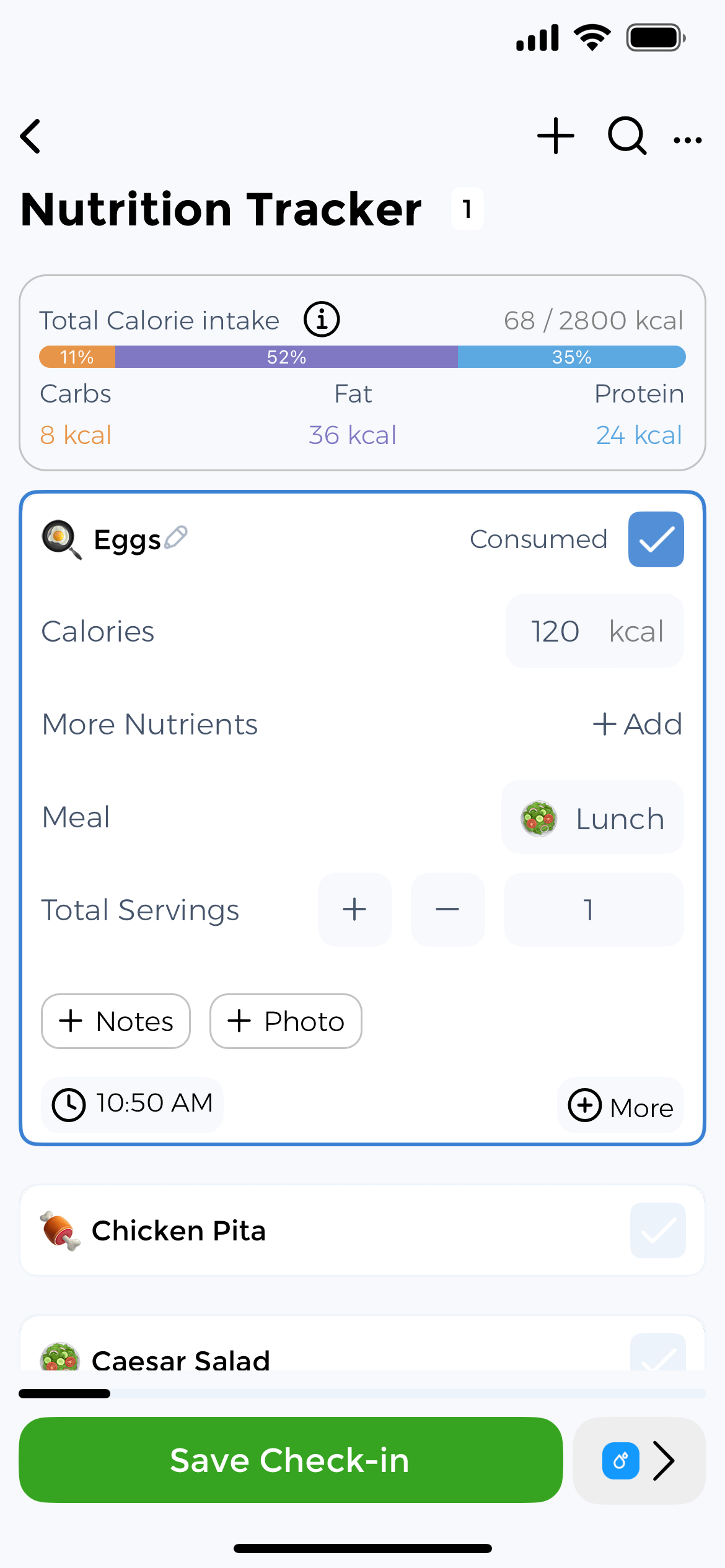Edit the 120 kcal Calories field
The width and height of the screenshot is (725, 1568).
click(594, 632)
